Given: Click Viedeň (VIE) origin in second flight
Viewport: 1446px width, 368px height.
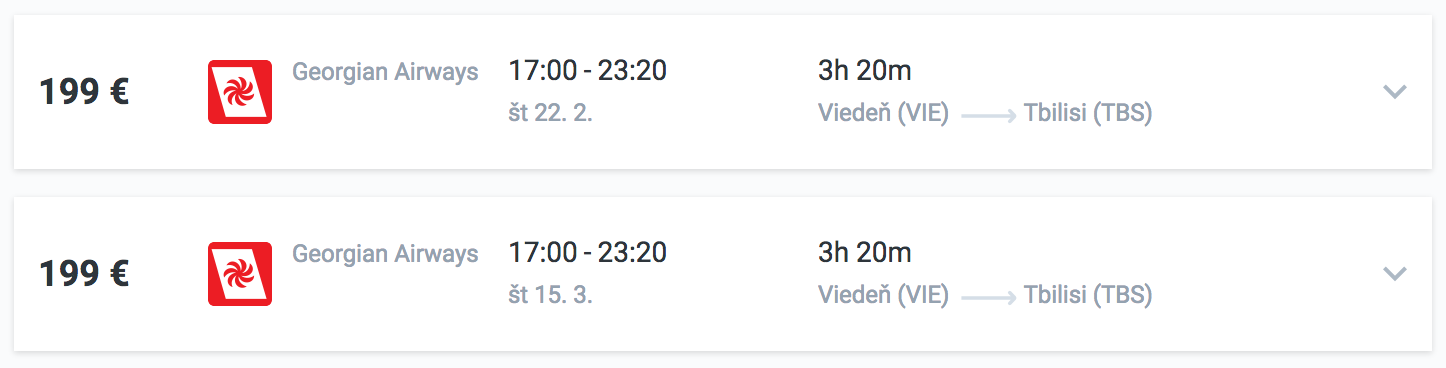Looking at the screenshot, I should [884, 296].
